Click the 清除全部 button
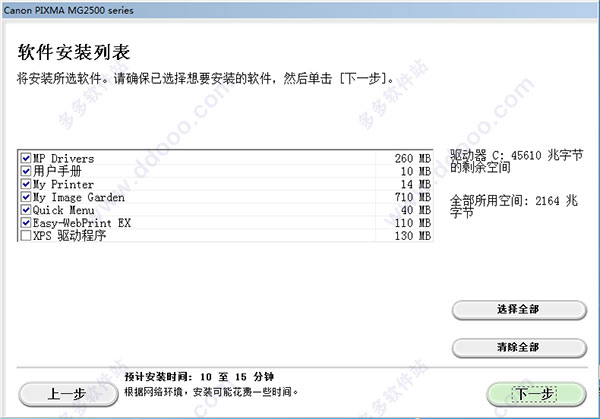600x419 pixels. (x=519, y=347)
